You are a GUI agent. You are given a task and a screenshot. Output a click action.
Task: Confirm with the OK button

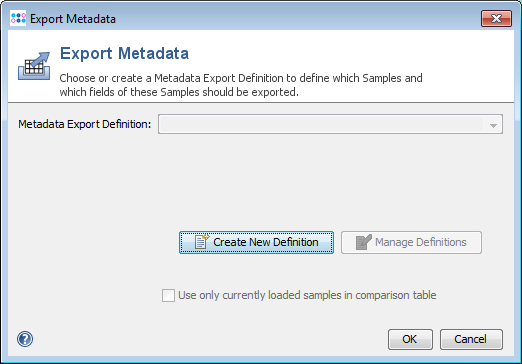pos(410,339)
